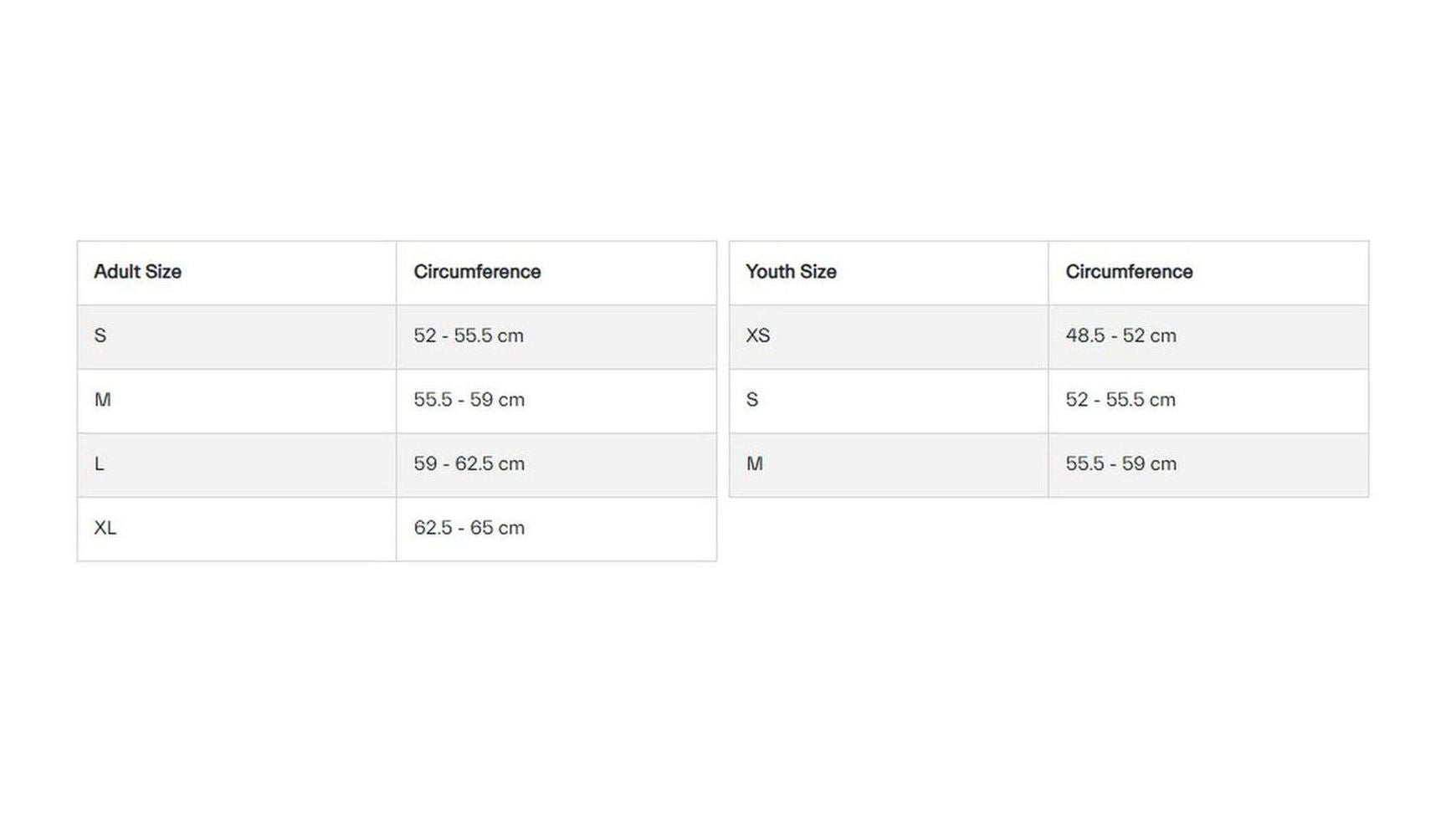Screen dimensions: 1456x819
Task: Select the Adult size S cell
Action: pyautogui.click(x=237, y=336)
